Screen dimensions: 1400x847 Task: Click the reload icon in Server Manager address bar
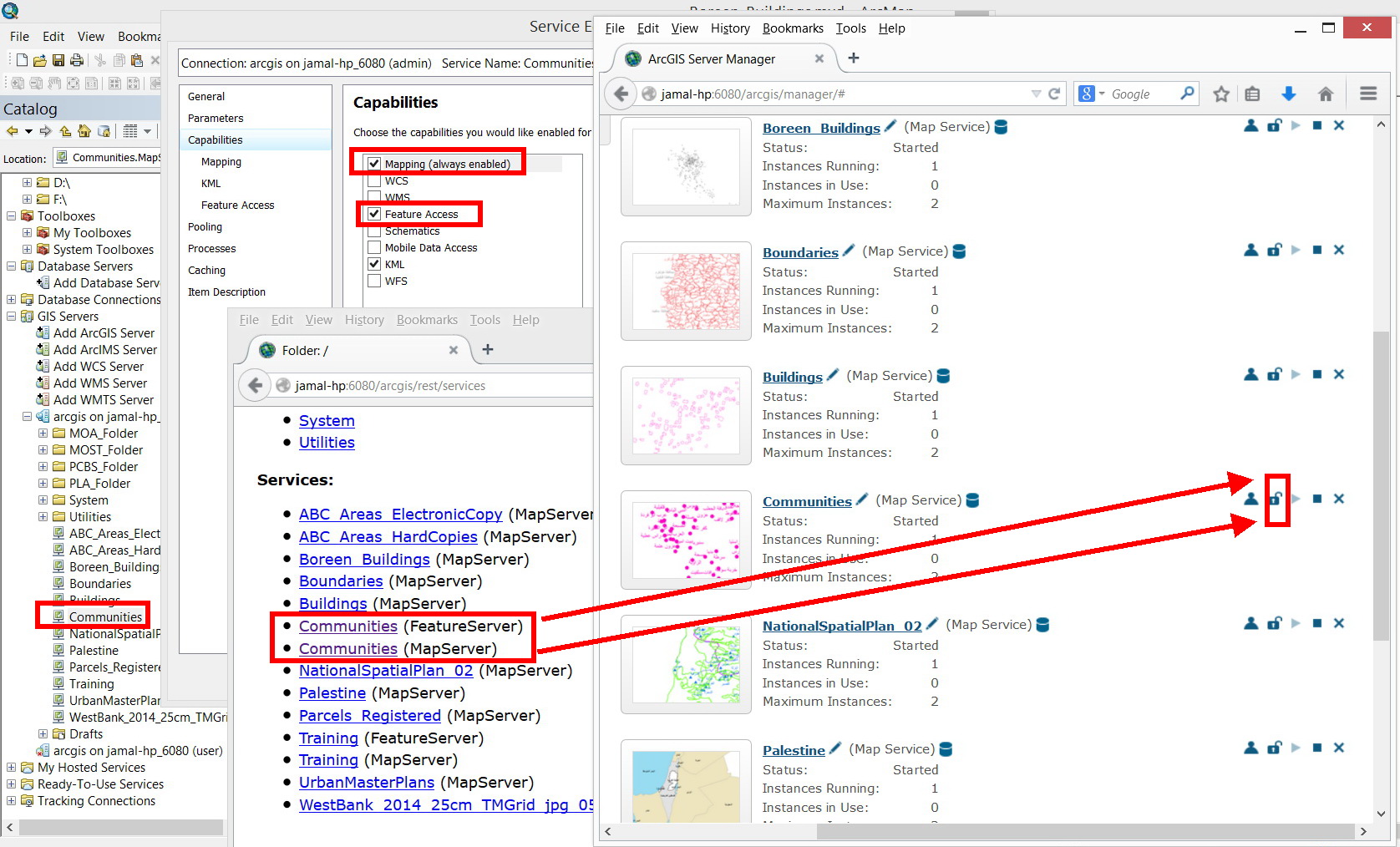(x=1054, y=94)
